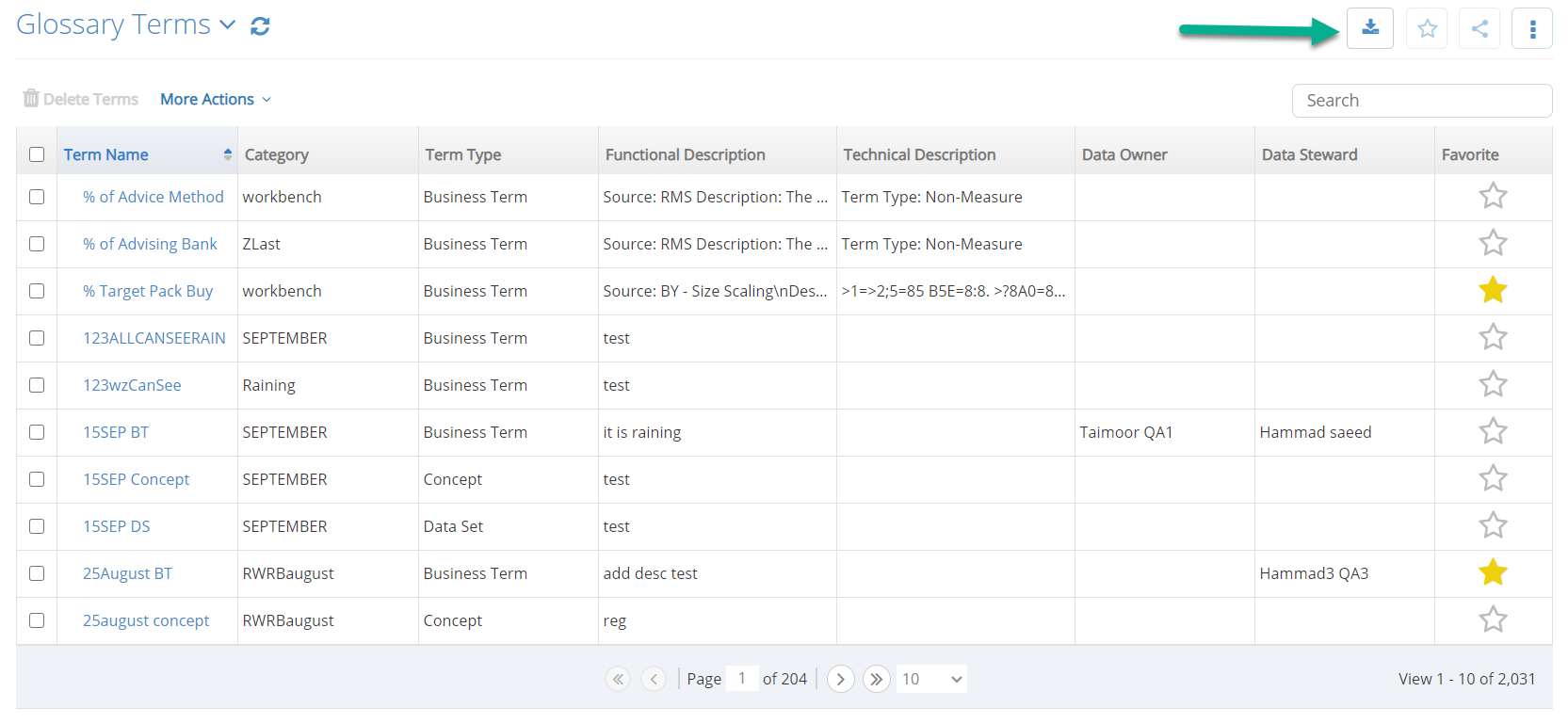
Task: Open the 25August BT term link
Action: click(x=128, y=573)
